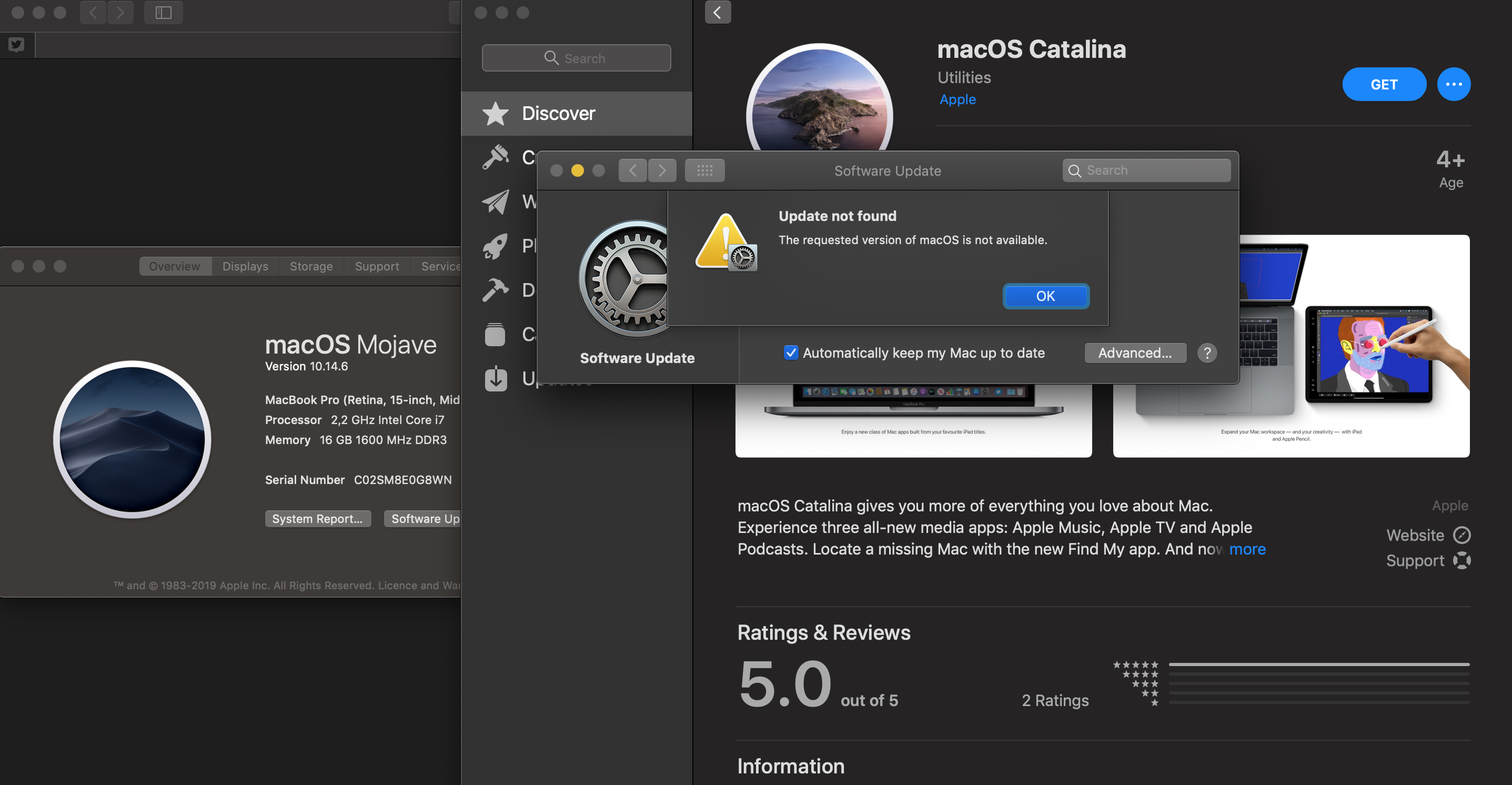Image resolution: width=1512 pixels, height=785 pixels.
Task: Uncheck Automatically keep my Mac up to date
Action: pos(791,353)
